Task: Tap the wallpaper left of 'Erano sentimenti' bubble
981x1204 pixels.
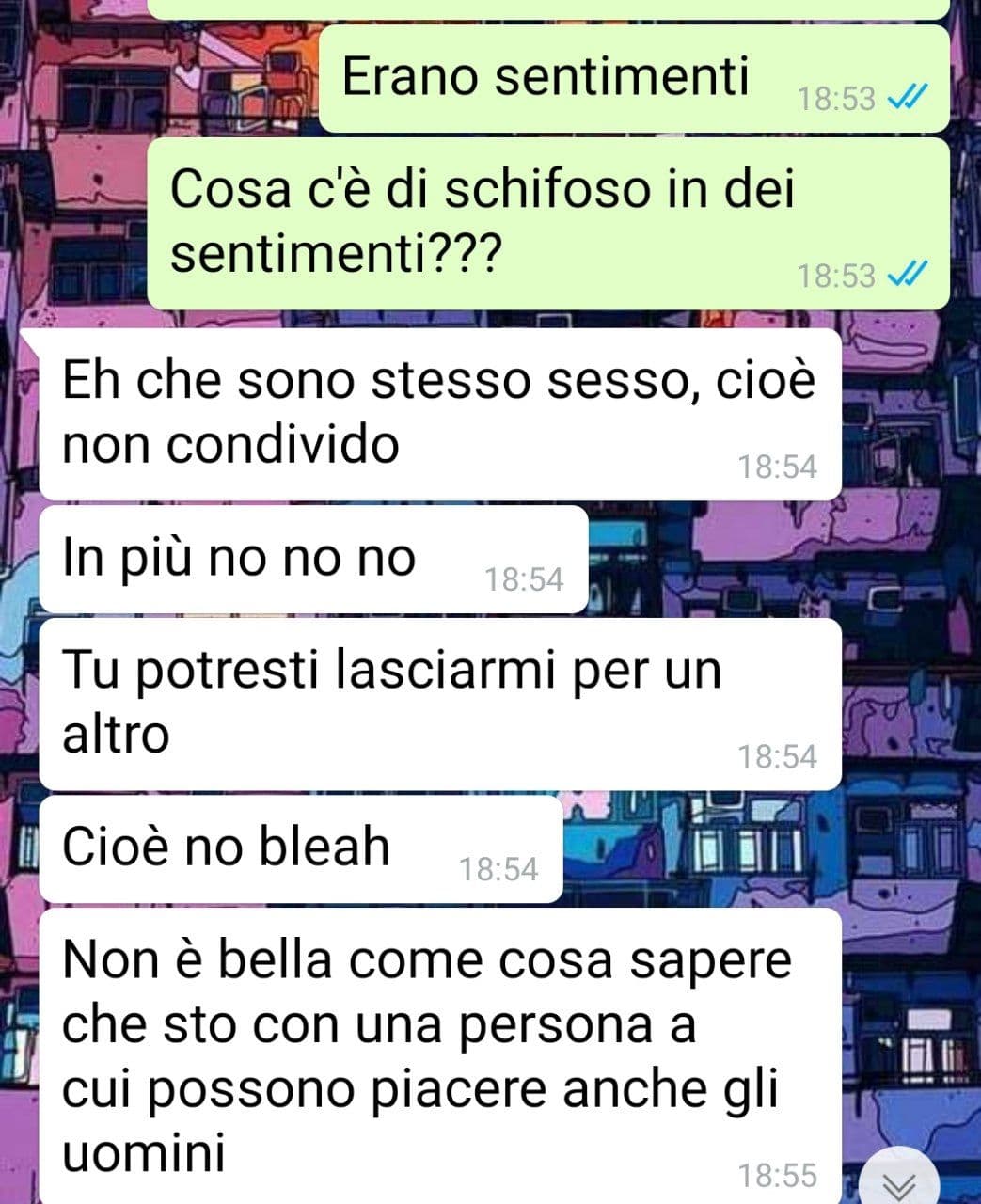Action: [160, 78]
